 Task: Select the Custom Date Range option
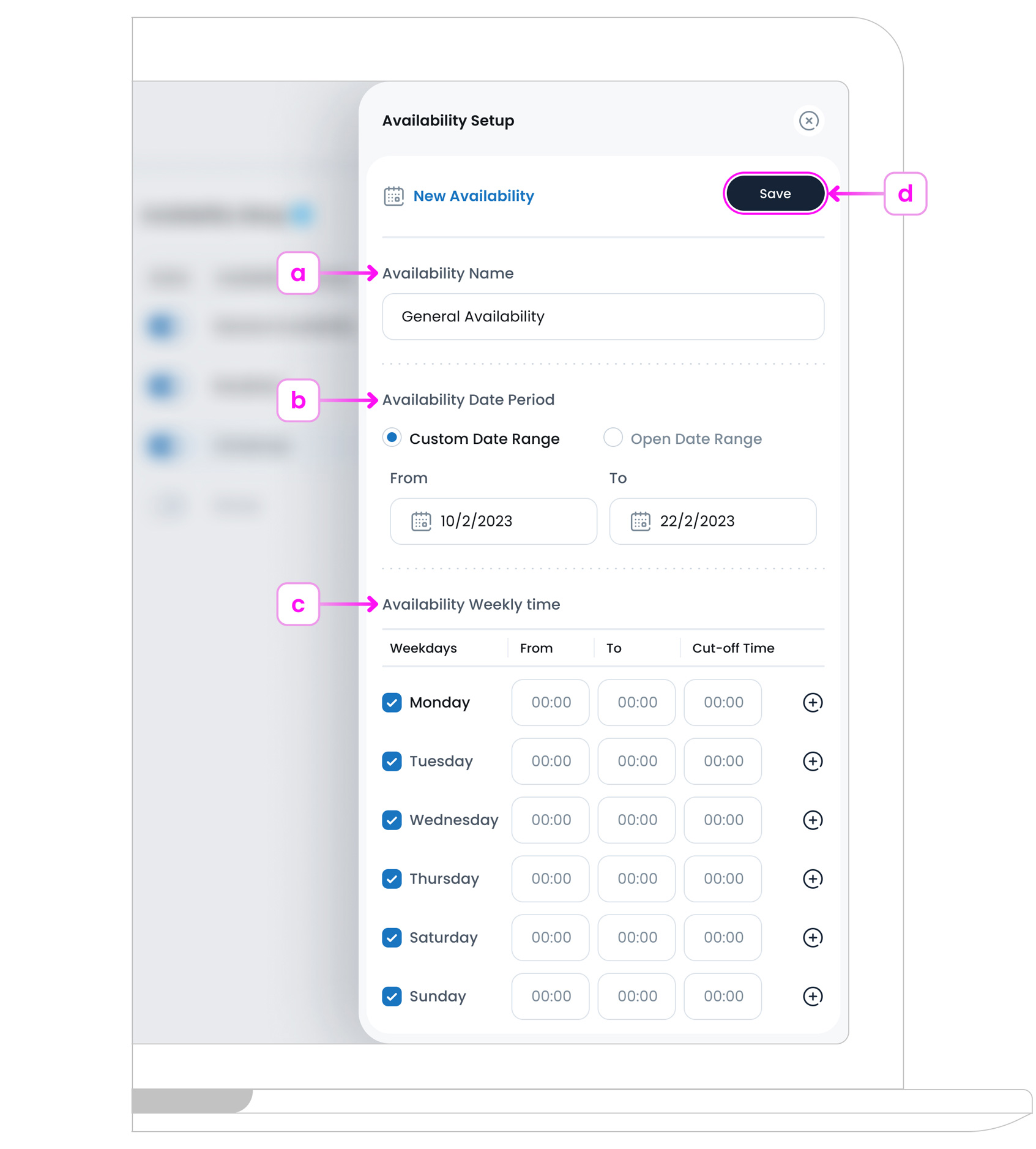point(391,438)
